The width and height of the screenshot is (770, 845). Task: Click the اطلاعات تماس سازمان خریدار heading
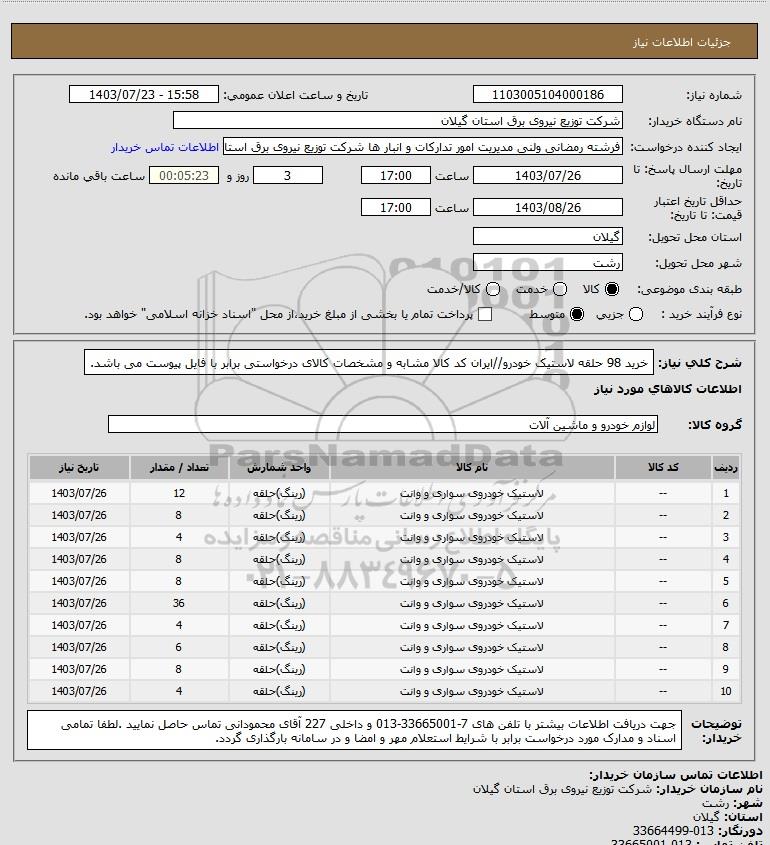coord(676,775)
